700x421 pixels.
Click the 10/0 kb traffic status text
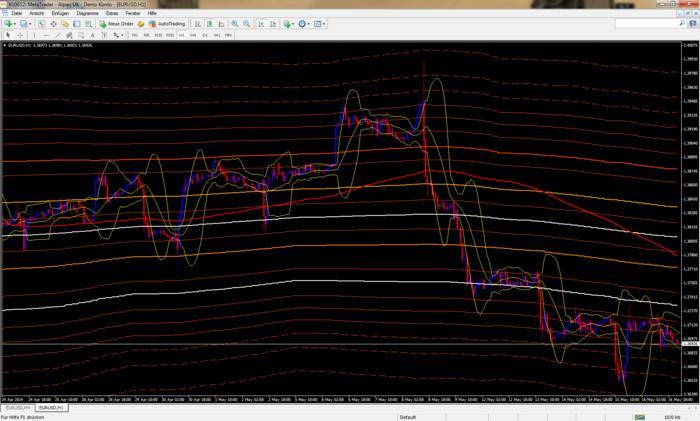pyautogui.click(x=672, y=417)
